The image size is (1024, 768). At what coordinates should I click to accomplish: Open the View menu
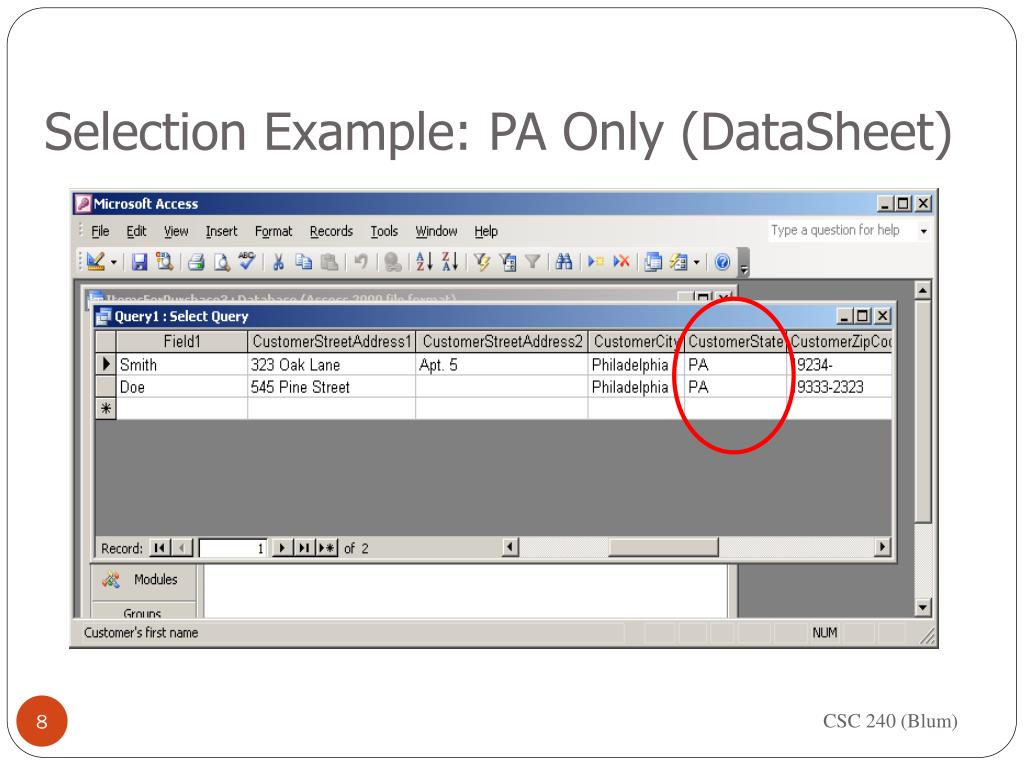[176, 231]
